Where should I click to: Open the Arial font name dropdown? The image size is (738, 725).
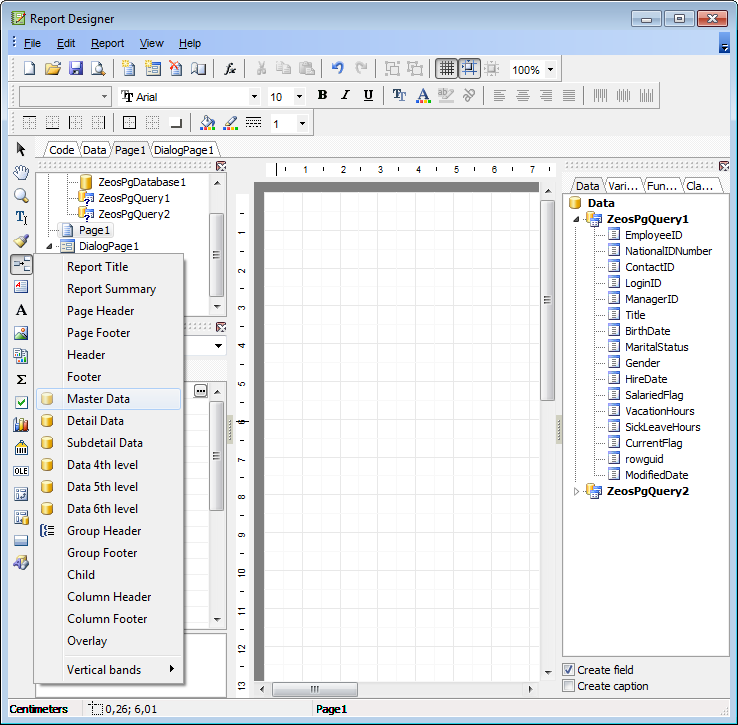tap(254, 97)
